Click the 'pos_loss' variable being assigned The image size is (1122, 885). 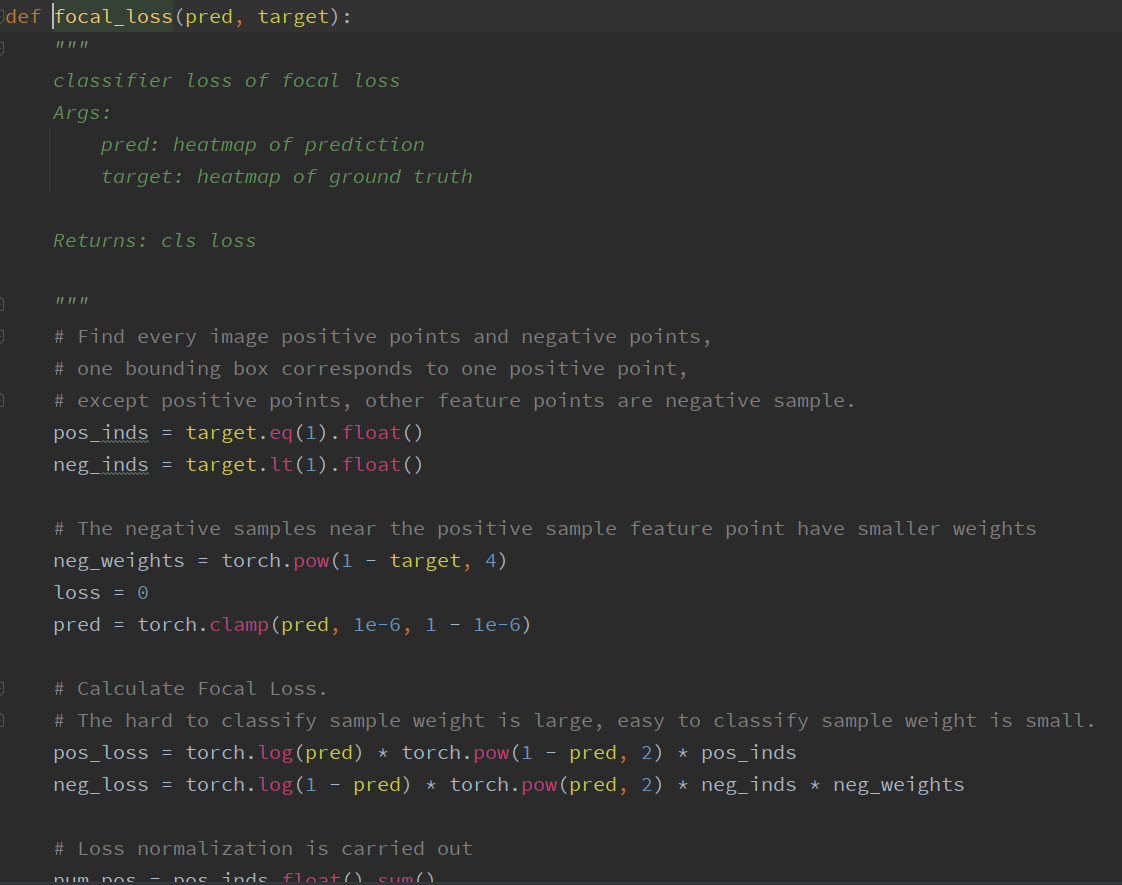pyautogui.click(x=101, y=753)
